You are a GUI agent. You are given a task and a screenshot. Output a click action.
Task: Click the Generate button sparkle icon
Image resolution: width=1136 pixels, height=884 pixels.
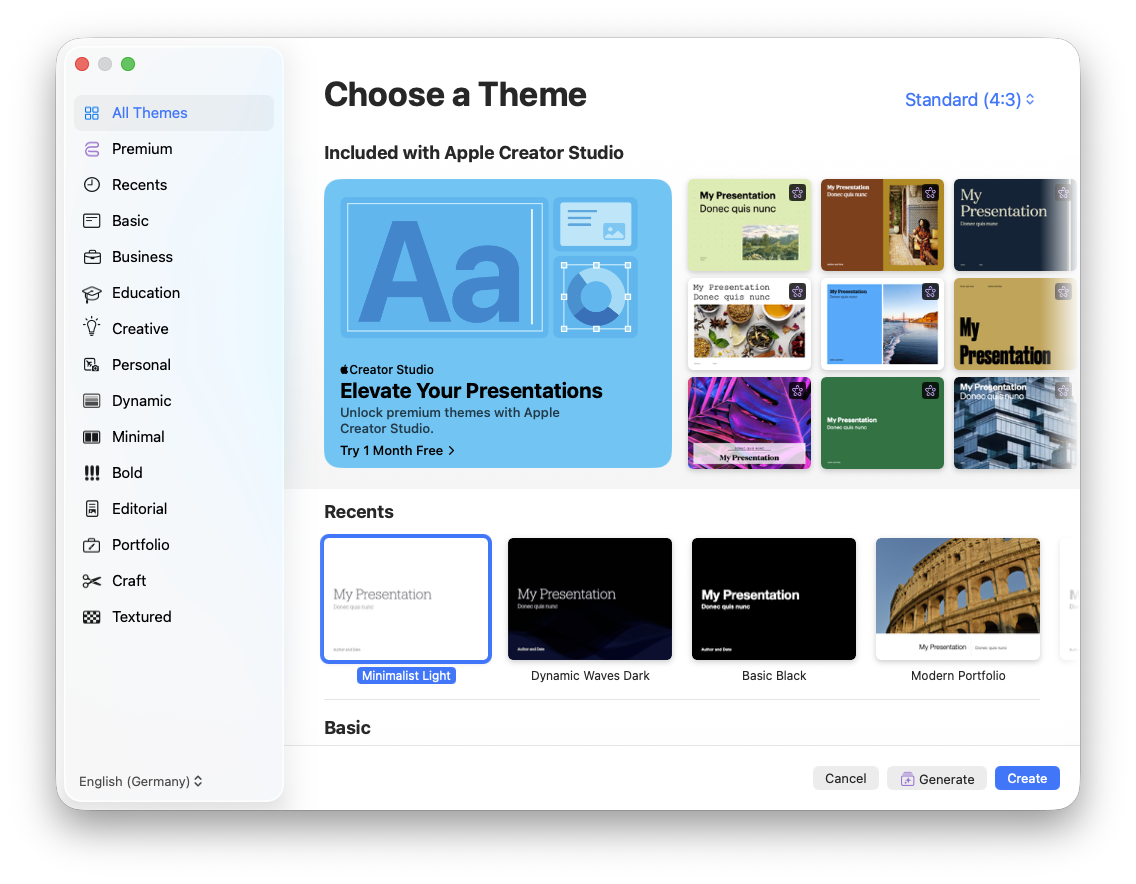coord(907,780)
